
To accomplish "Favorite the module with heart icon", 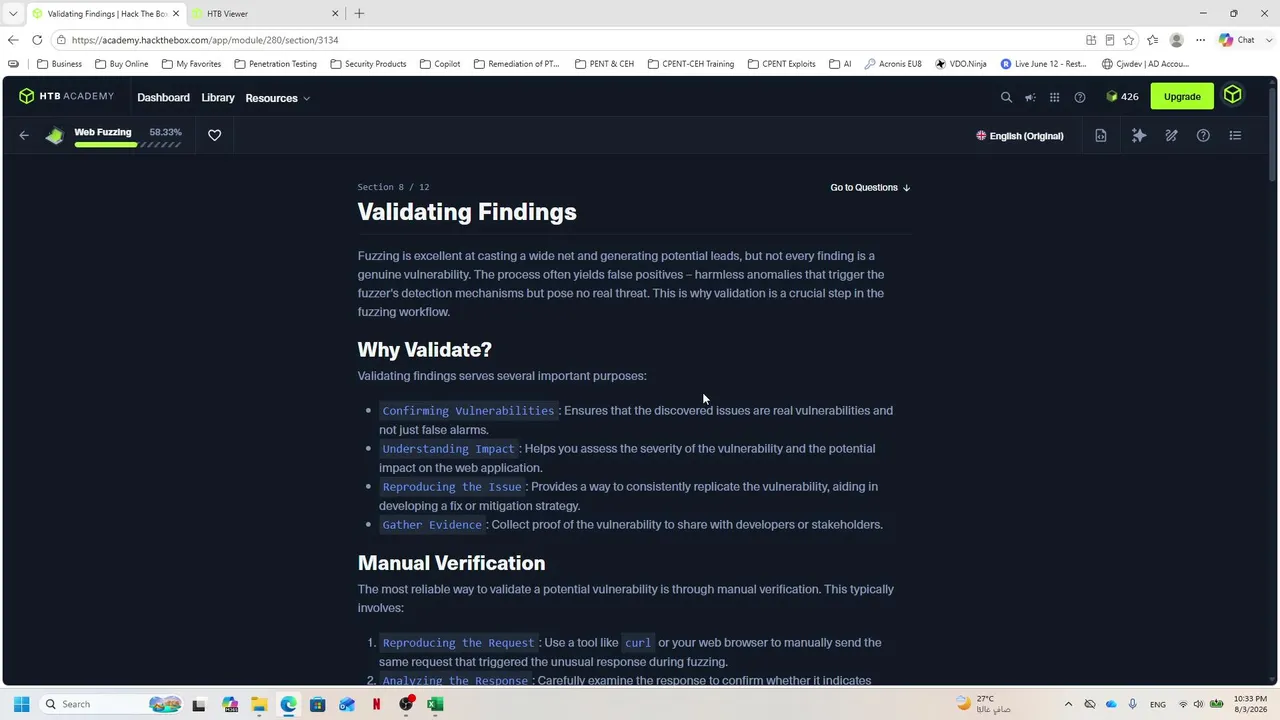I will (214, 135).
